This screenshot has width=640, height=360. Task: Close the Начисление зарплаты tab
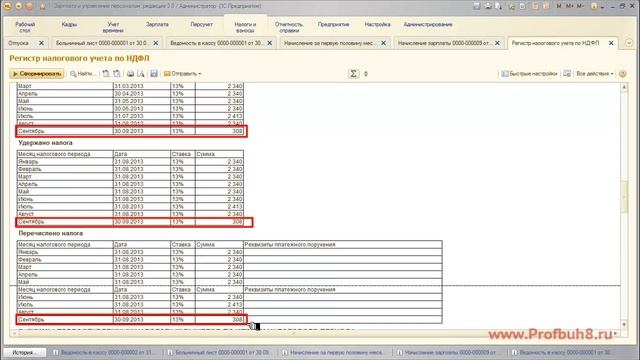click(497, 43)
